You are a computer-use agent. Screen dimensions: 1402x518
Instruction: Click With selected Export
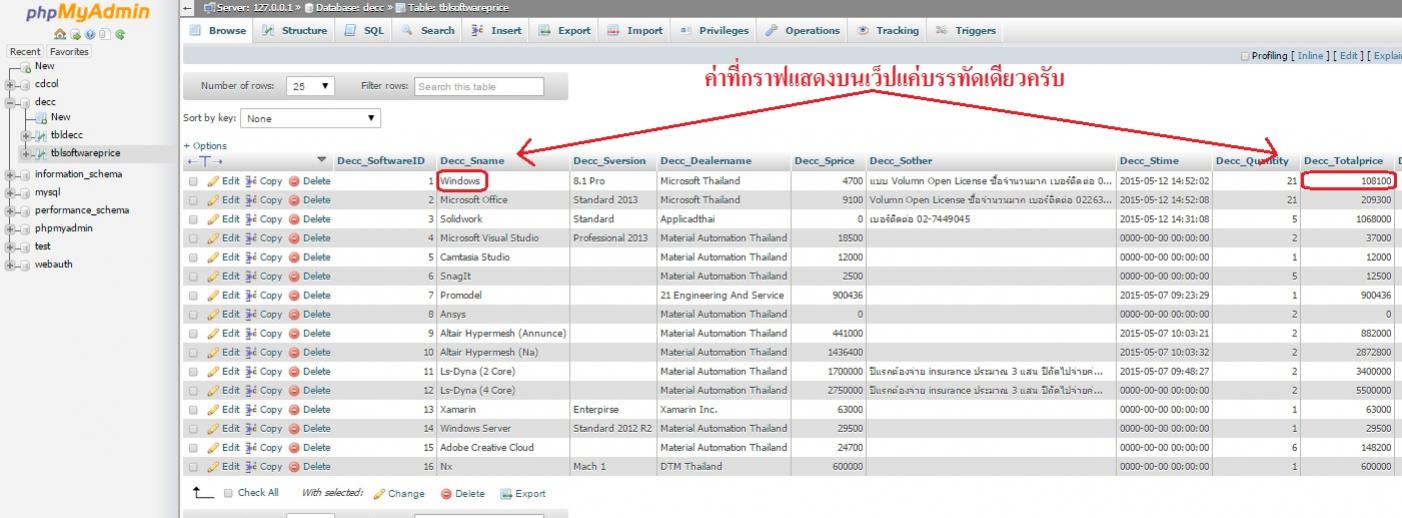click(522, 493)
